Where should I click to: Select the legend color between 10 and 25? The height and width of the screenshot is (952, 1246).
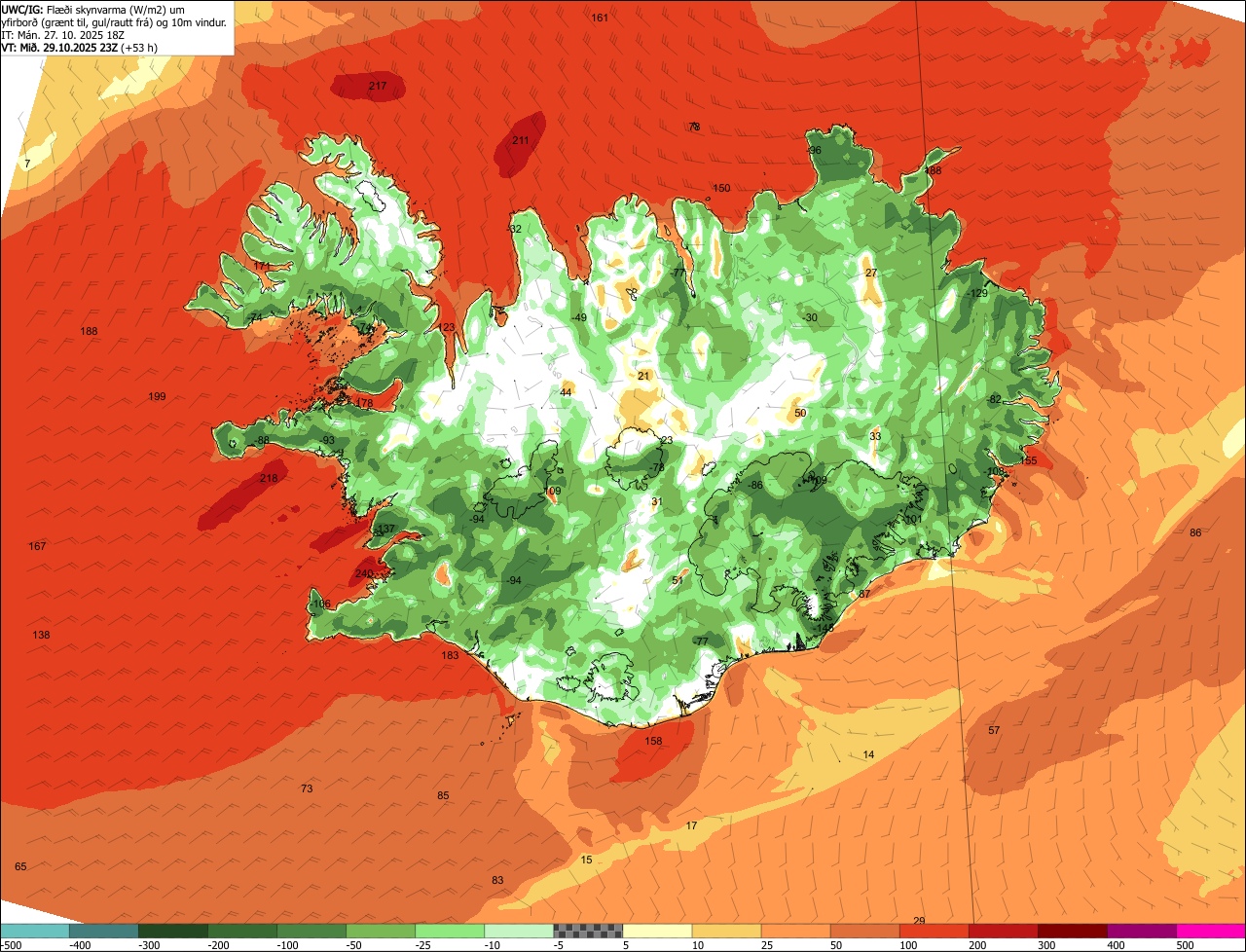(726, 931)
